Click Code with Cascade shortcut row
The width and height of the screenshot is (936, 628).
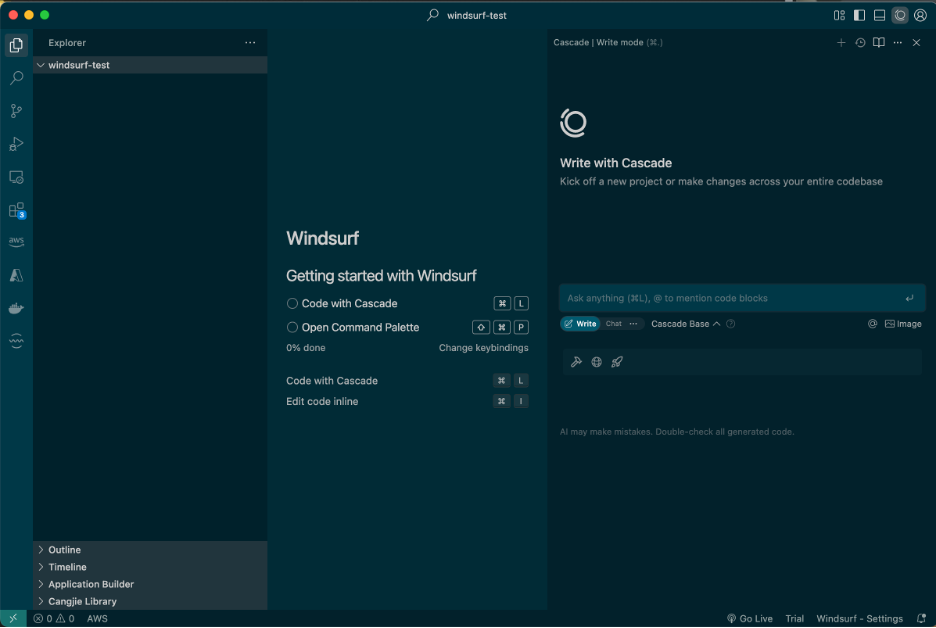[407, 381]
